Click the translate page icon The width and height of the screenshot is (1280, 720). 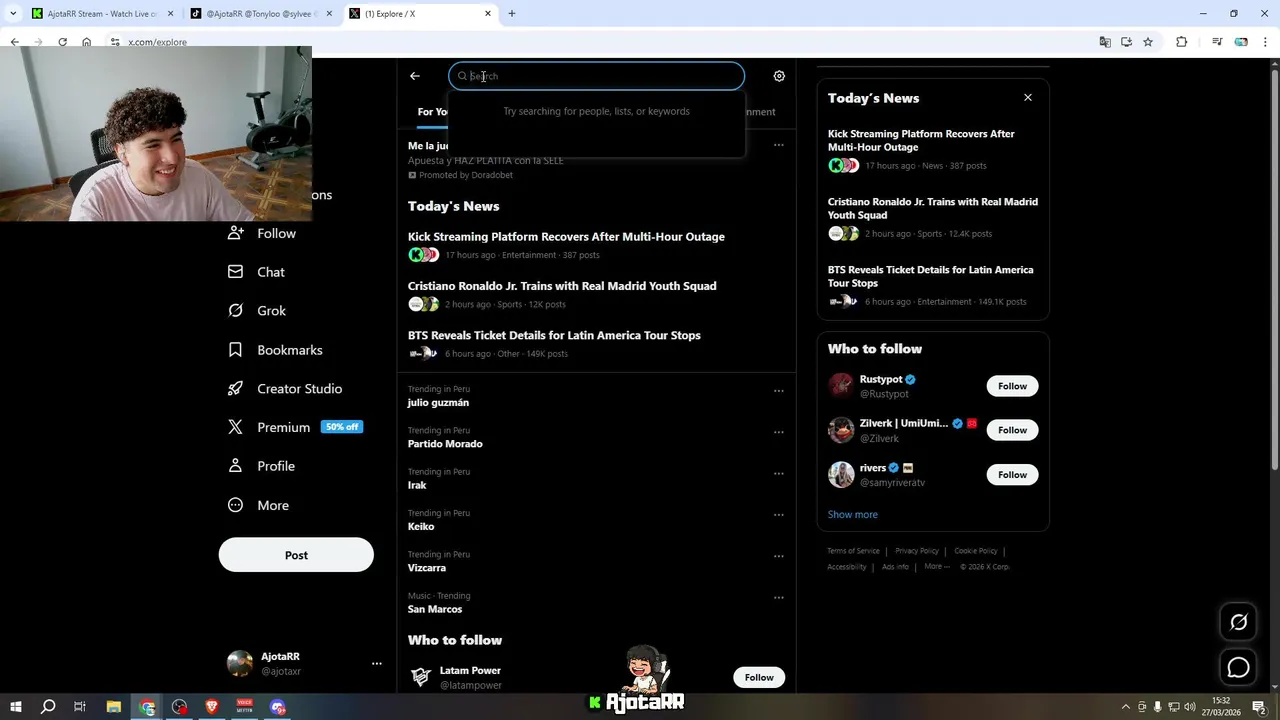point(1105,42)
